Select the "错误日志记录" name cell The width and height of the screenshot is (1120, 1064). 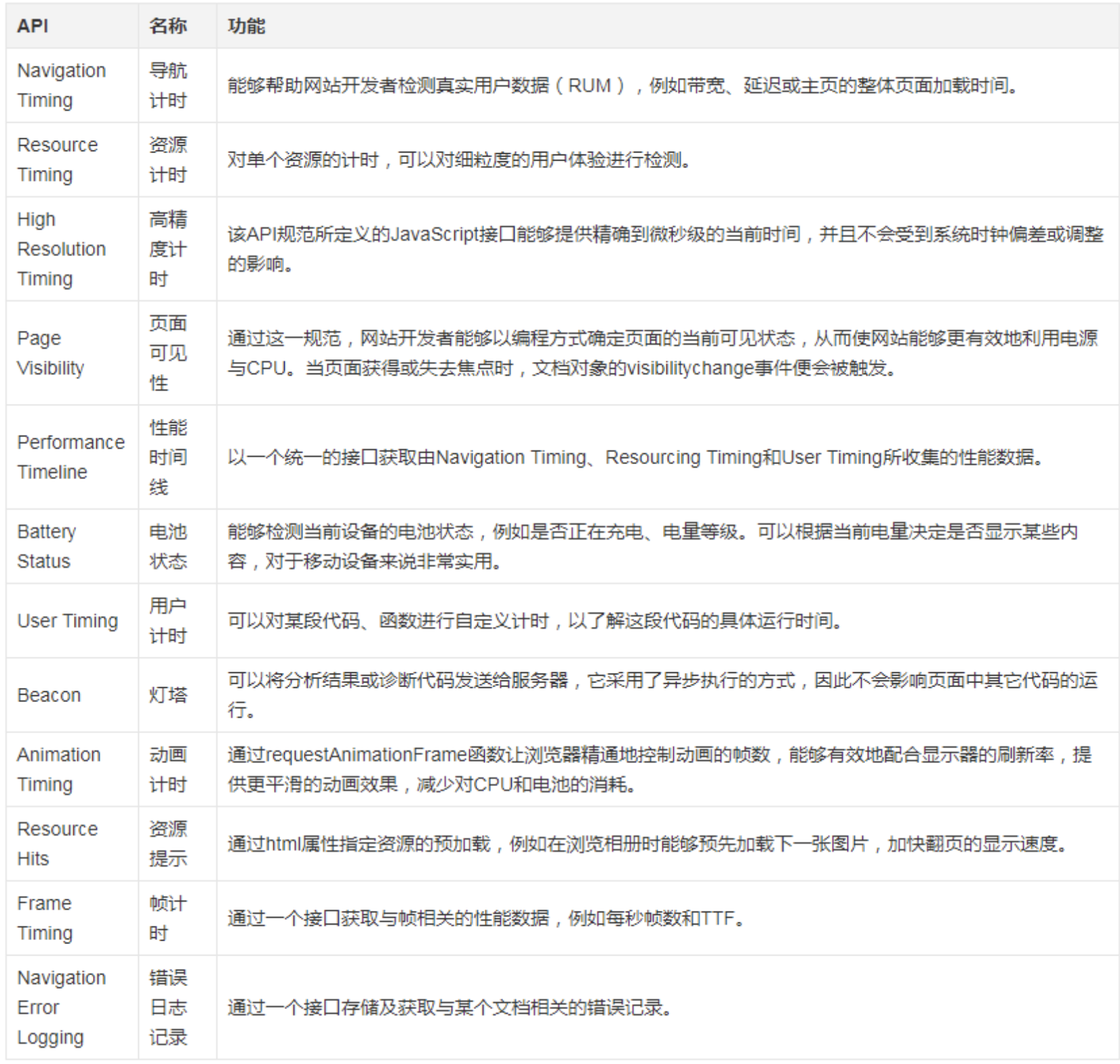click(167, 1007)
